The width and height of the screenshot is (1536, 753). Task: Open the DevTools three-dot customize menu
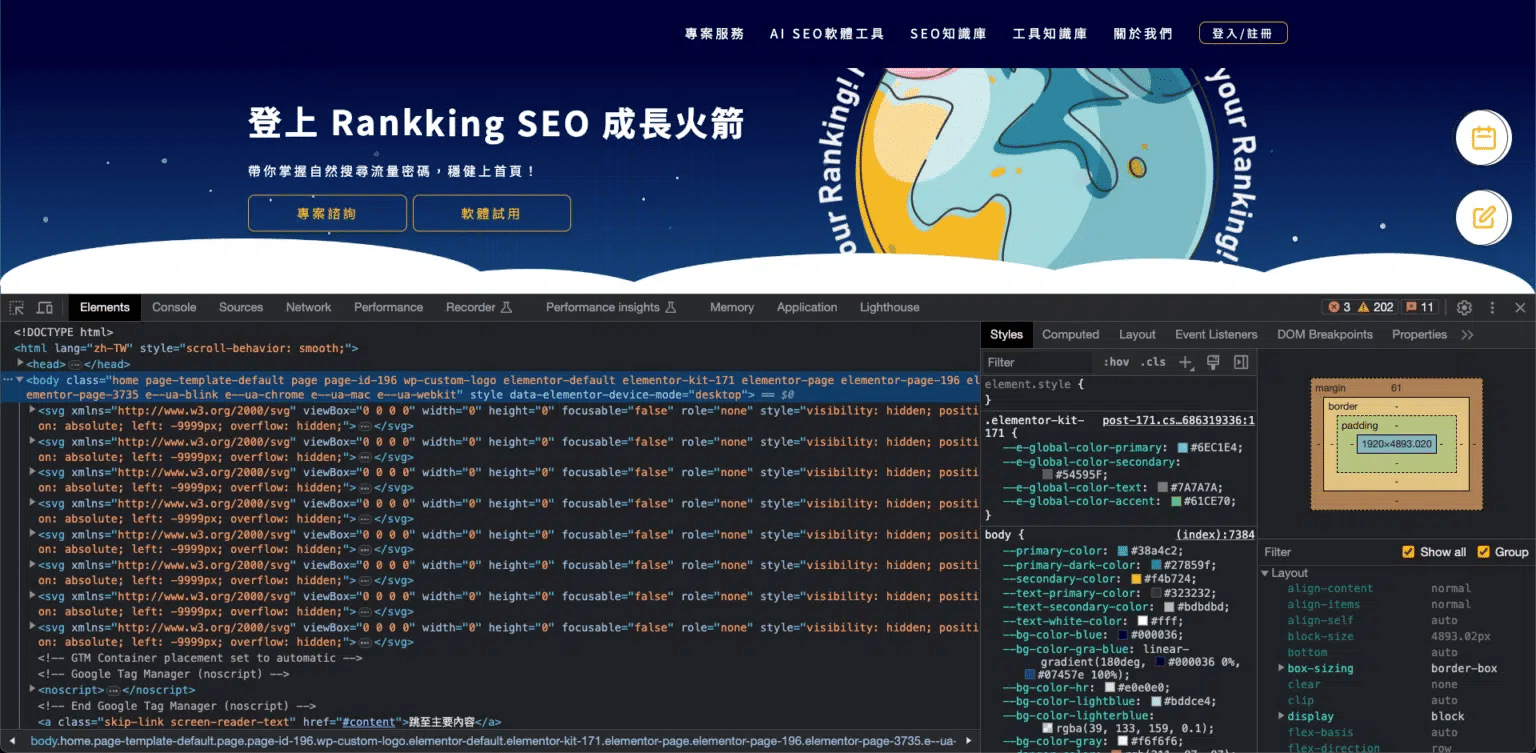(1492, 308)
